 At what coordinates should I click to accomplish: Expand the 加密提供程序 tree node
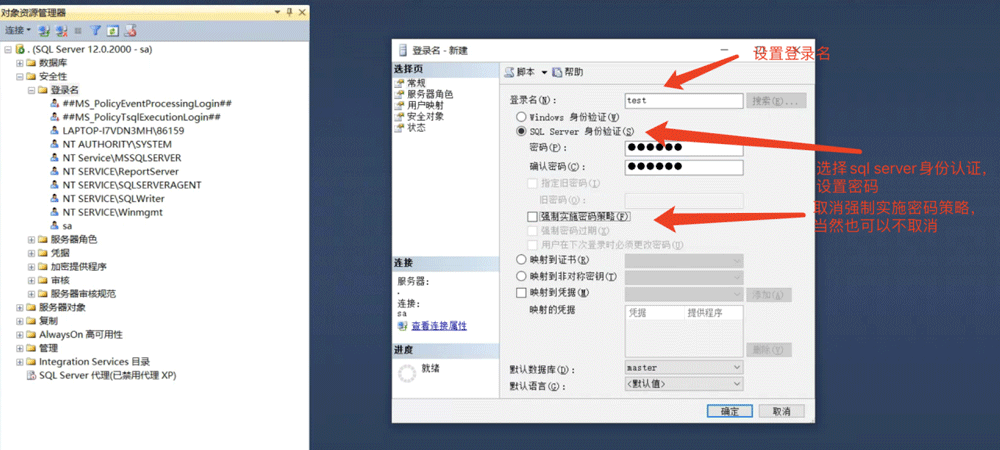click(x=31, y=266)
